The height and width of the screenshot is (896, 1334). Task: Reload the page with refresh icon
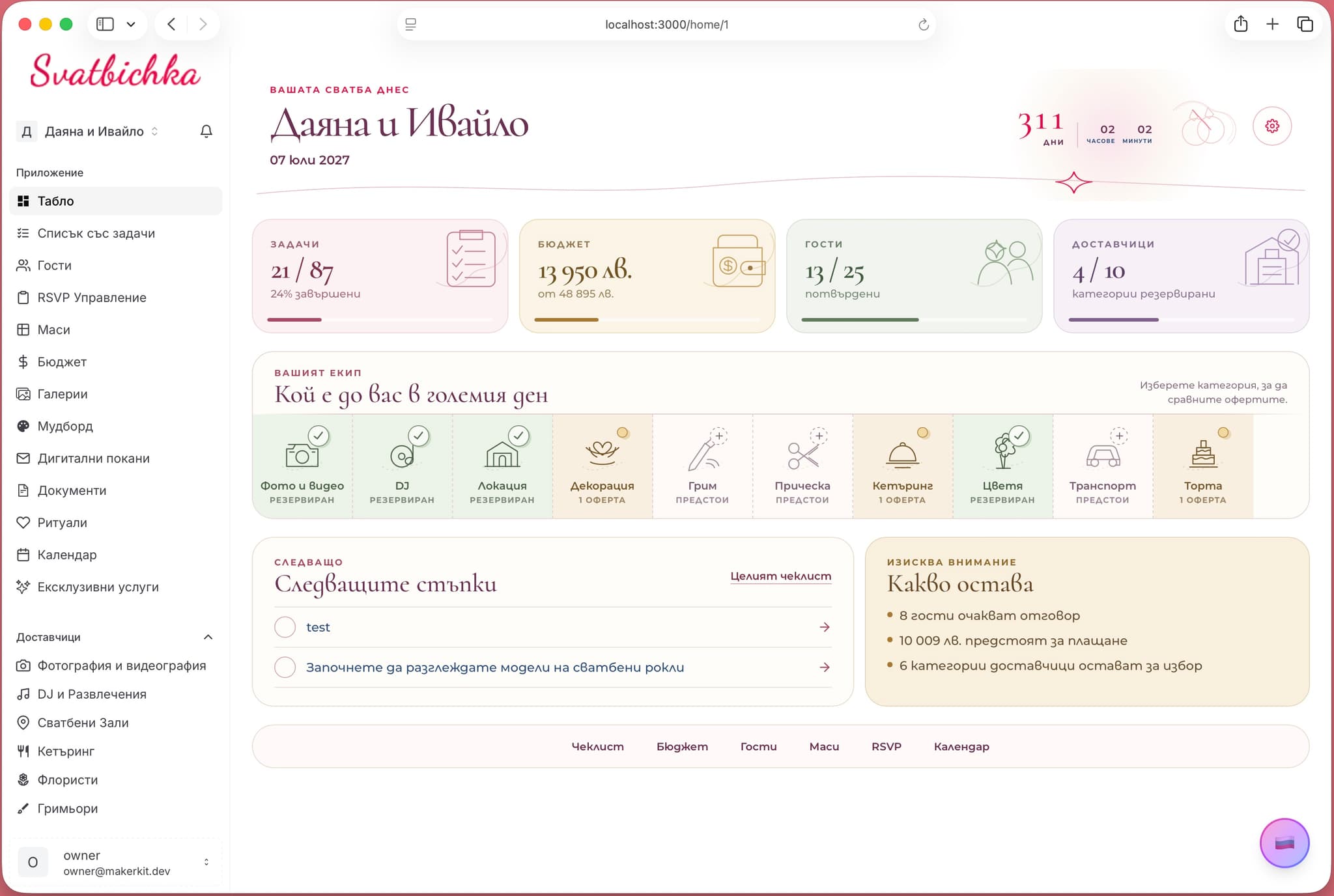tap(923, 25)
